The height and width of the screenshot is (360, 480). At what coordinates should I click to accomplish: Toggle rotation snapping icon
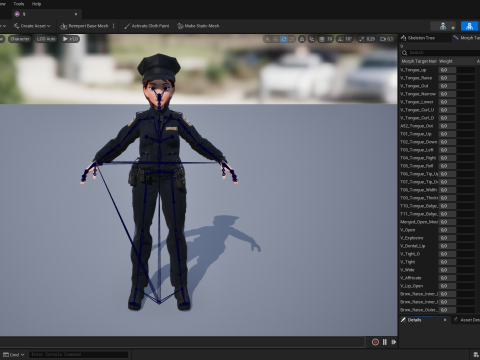[x=340, y=39]
